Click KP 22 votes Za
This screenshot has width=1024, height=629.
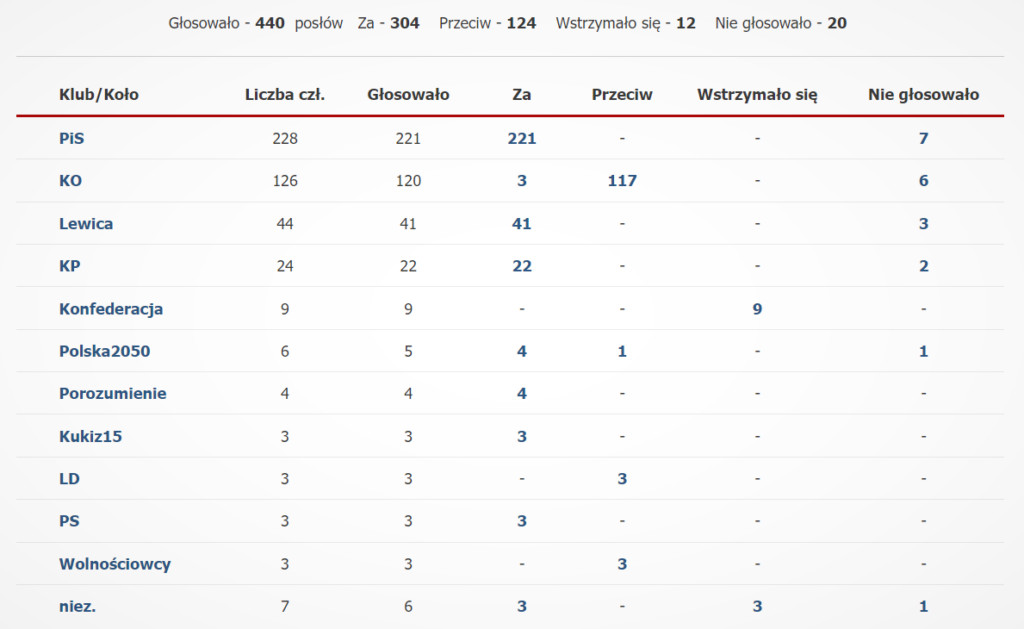[522, 266]
